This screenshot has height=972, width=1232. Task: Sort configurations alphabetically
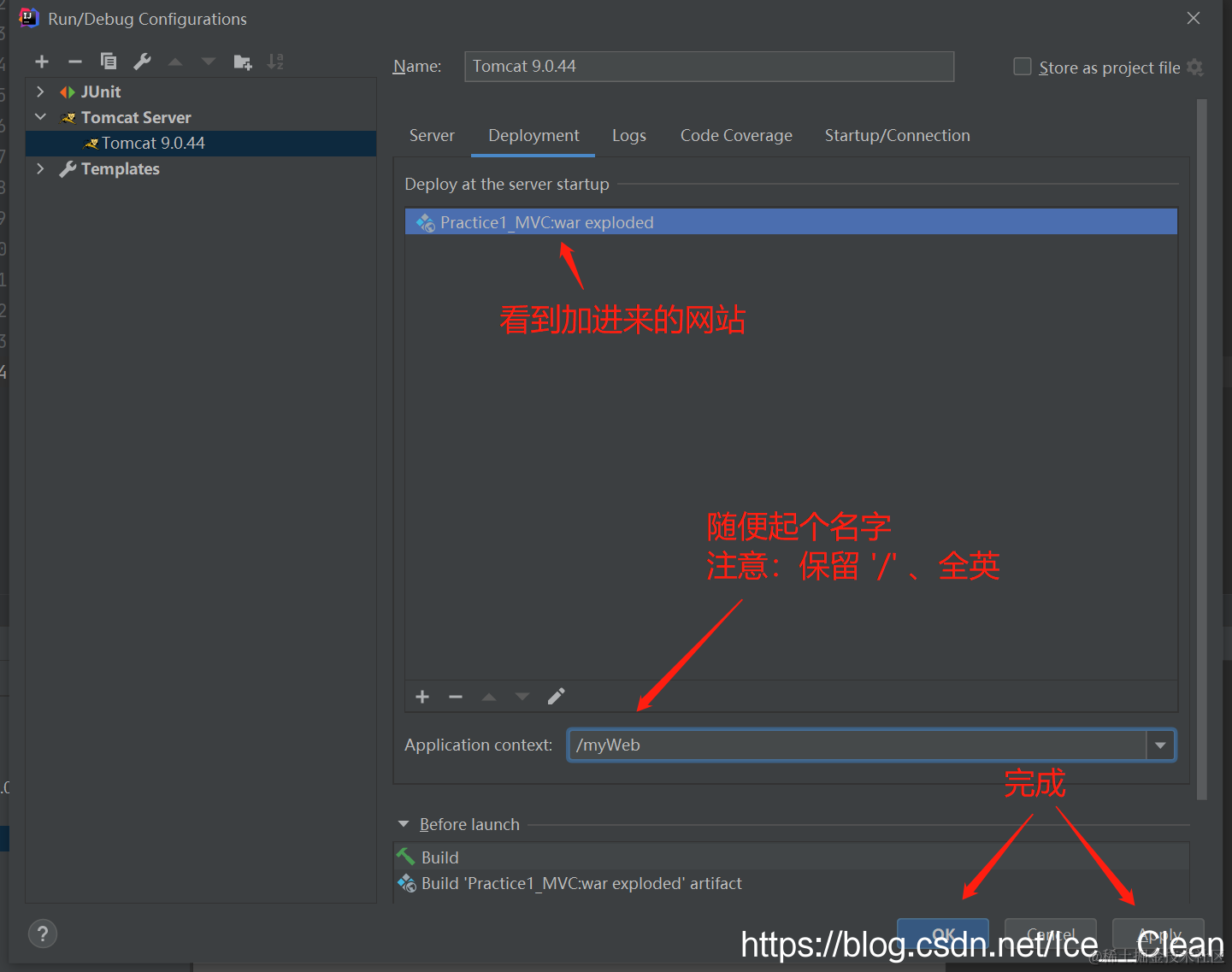coord(274,61)
